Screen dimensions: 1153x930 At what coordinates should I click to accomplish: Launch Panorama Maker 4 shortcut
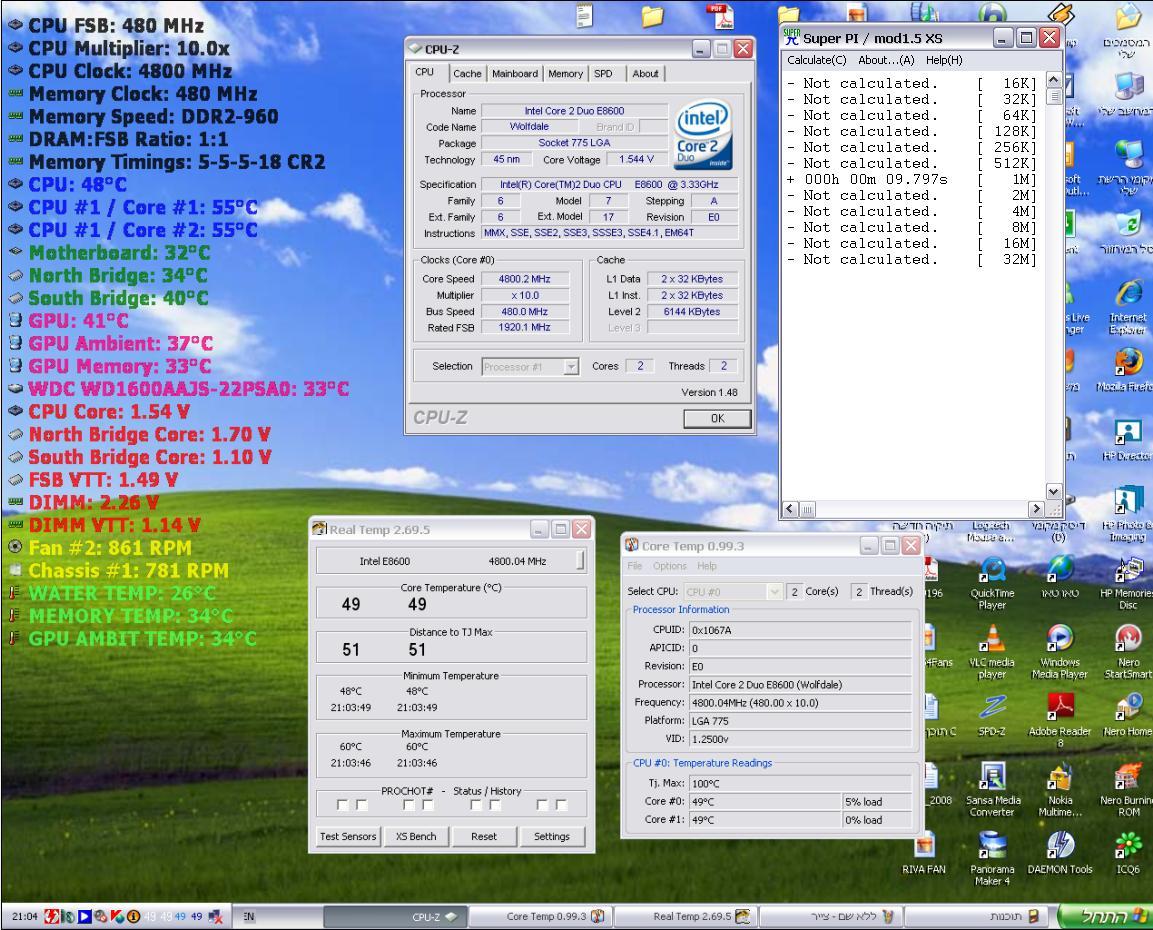click(992, 858)
